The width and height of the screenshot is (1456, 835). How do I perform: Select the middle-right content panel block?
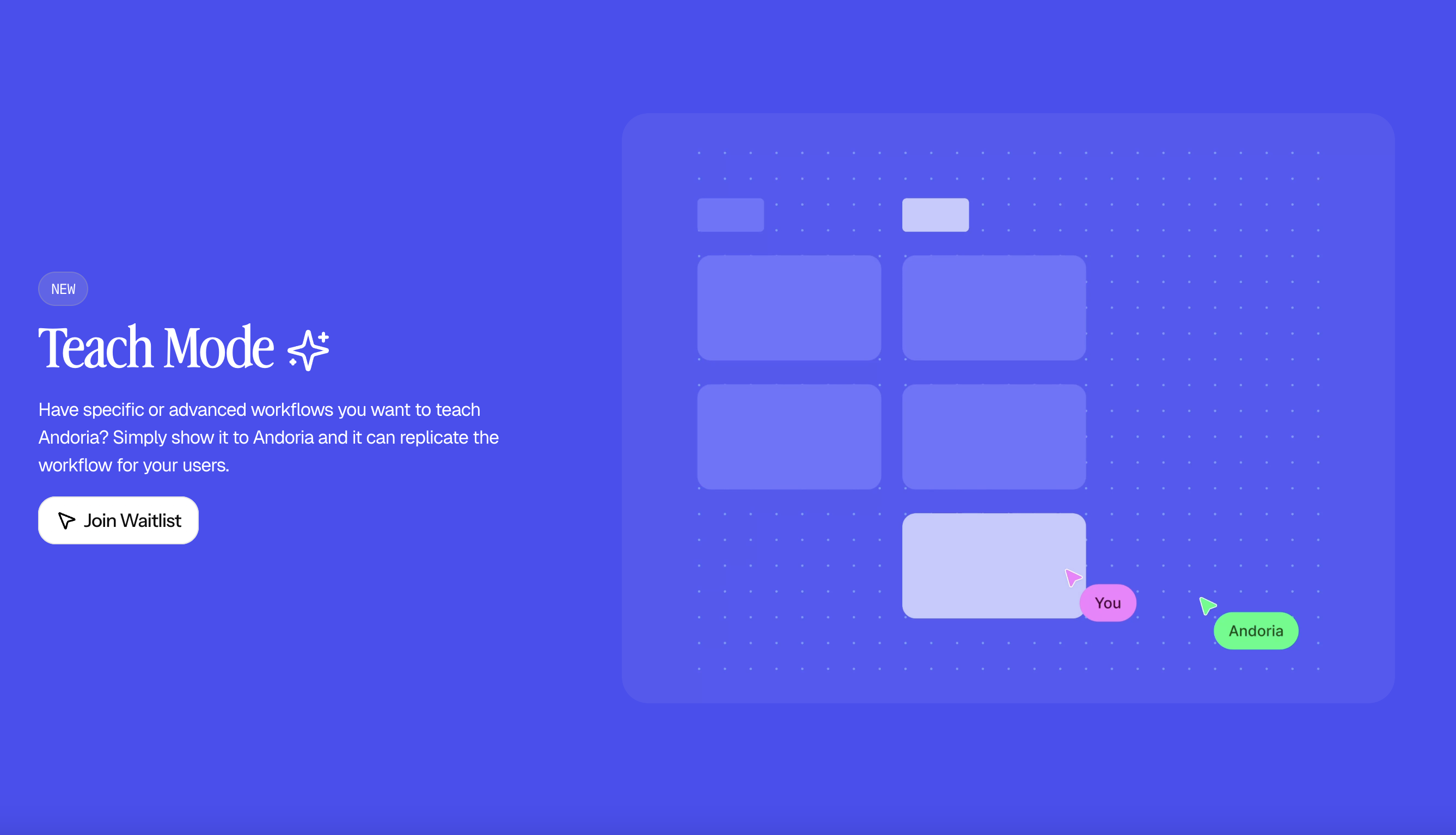[994, 436]
